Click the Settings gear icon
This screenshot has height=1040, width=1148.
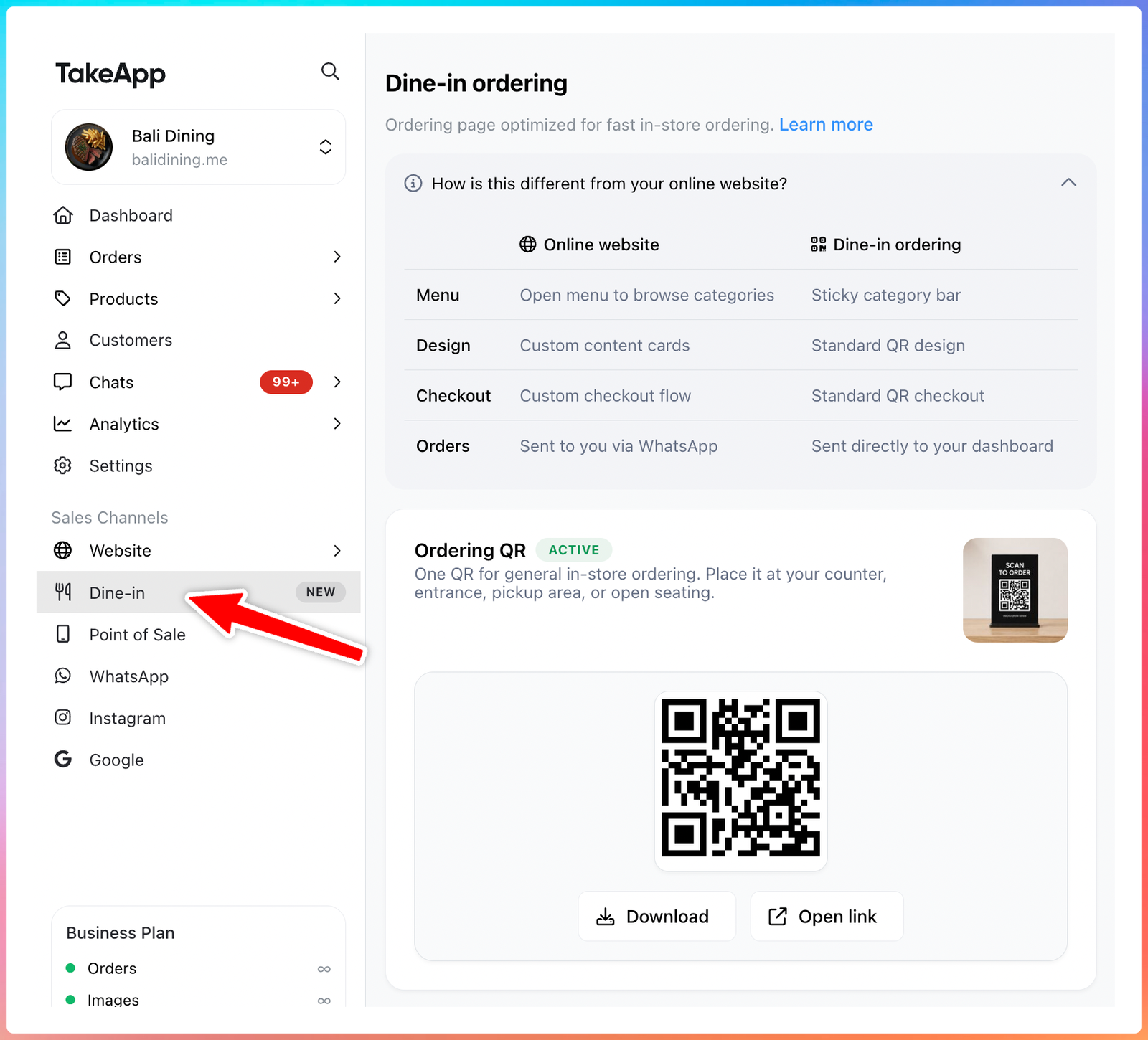(x=63, y=465)
